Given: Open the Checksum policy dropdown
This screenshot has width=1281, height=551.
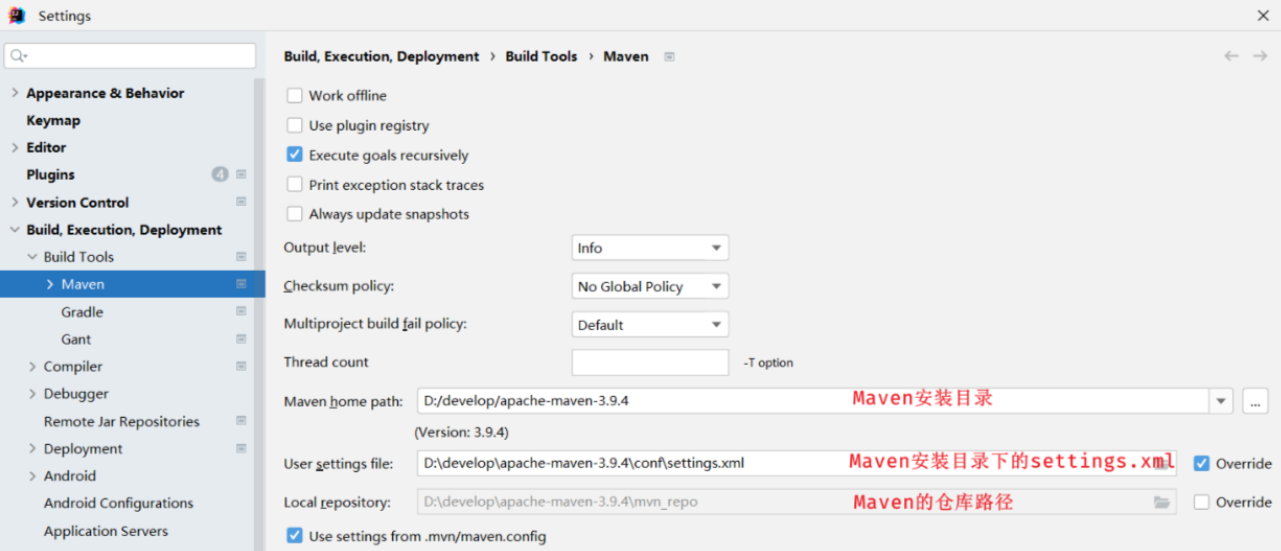Looking at the screenshot, I should tap(650, 286).
